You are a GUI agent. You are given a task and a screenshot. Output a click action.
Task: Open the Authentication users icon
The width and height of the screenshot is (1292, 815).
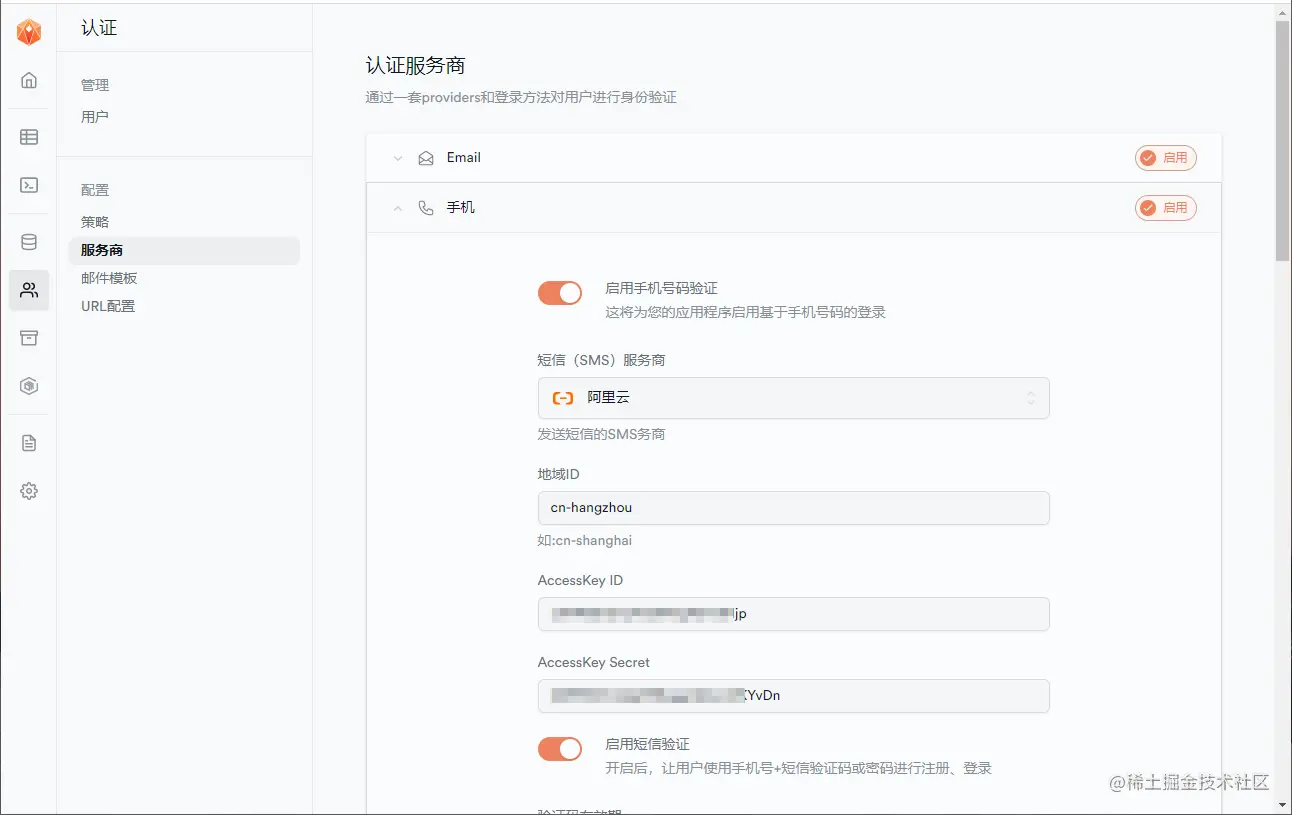tap(29, 290)
